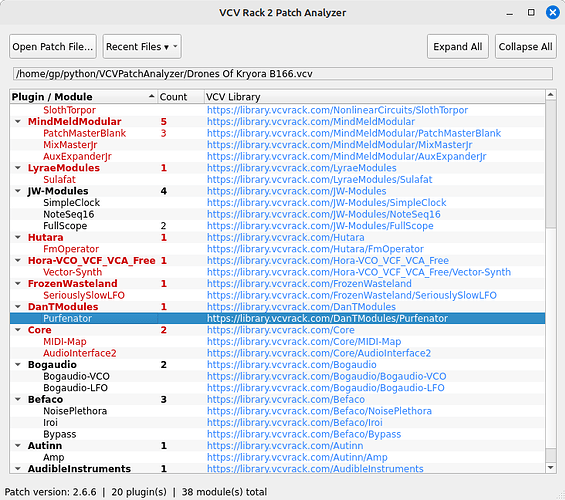
Task: Open the NoisePlethora VCV Library link
Action: point(319,411)
